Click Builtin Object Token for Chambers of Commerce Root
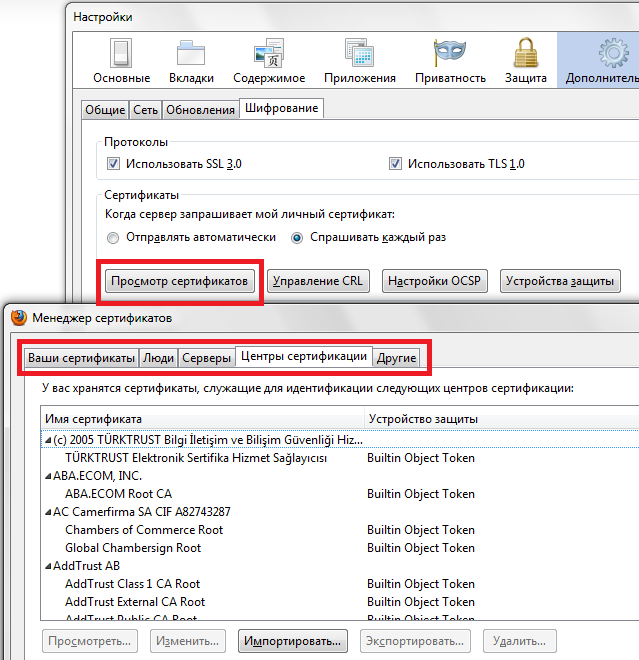 [x=421, y=530]
